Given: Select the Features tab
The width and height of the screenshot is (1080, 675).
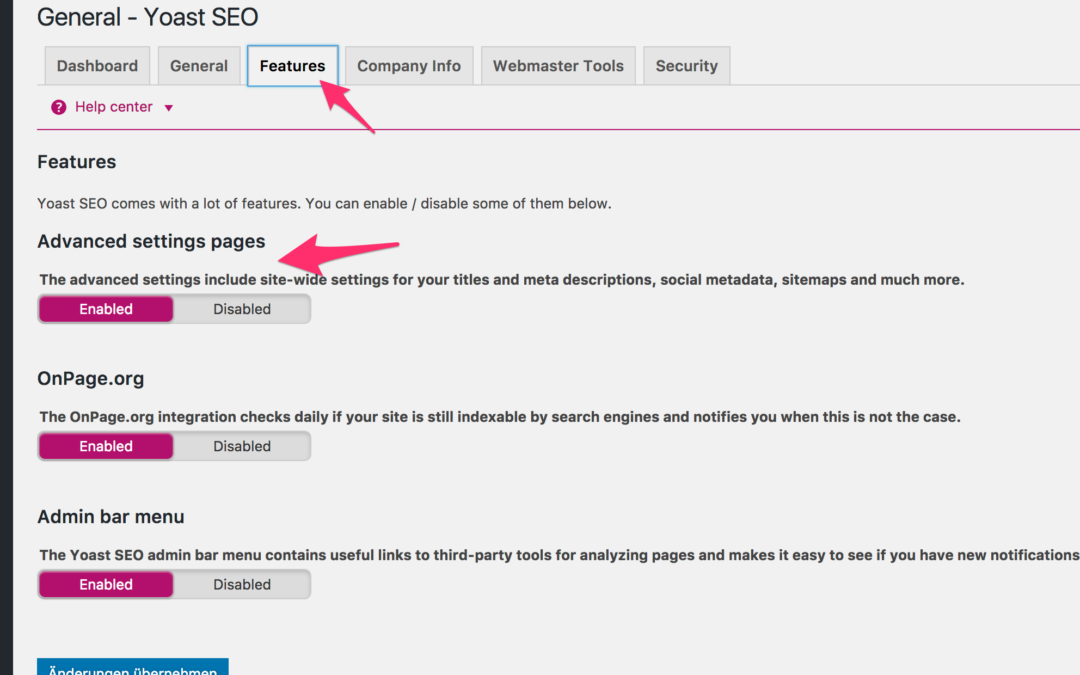Looking at the screenshot, I should (293, 66).
